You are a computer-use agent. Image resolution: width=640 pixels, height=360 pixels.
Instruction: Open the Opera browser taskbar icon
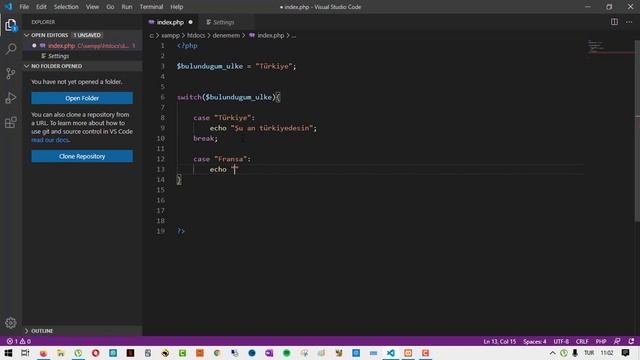pyautogui.click(x=96, y=353)
